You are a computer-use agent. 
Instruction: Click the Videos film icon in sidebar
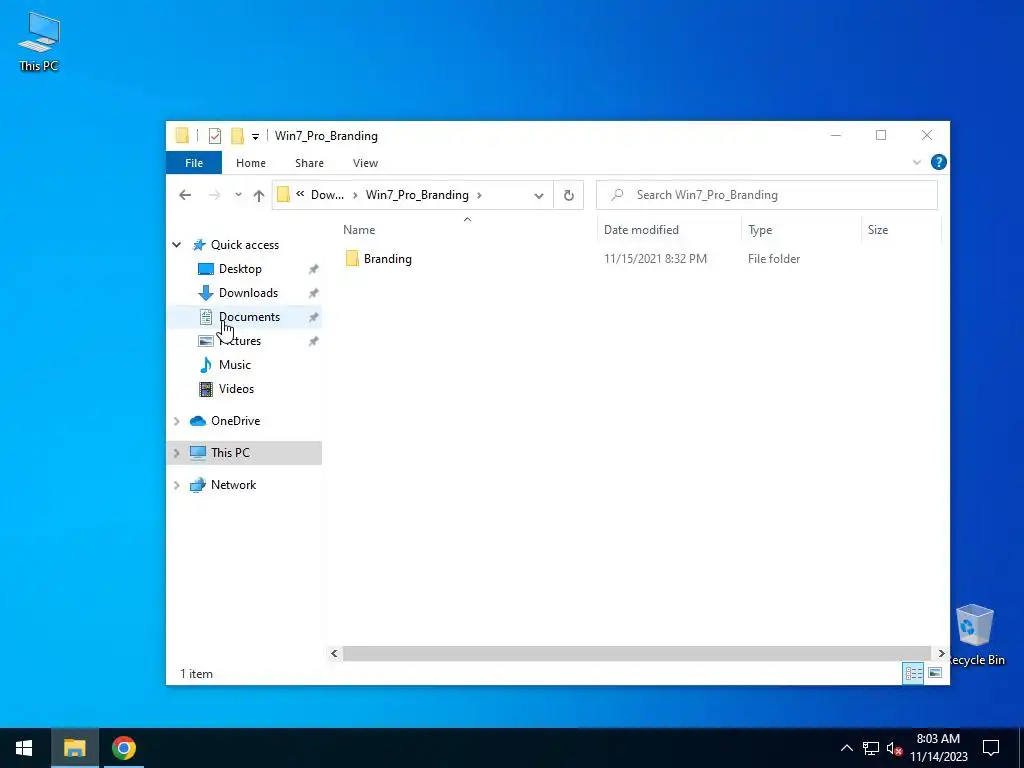click(206, 389)
